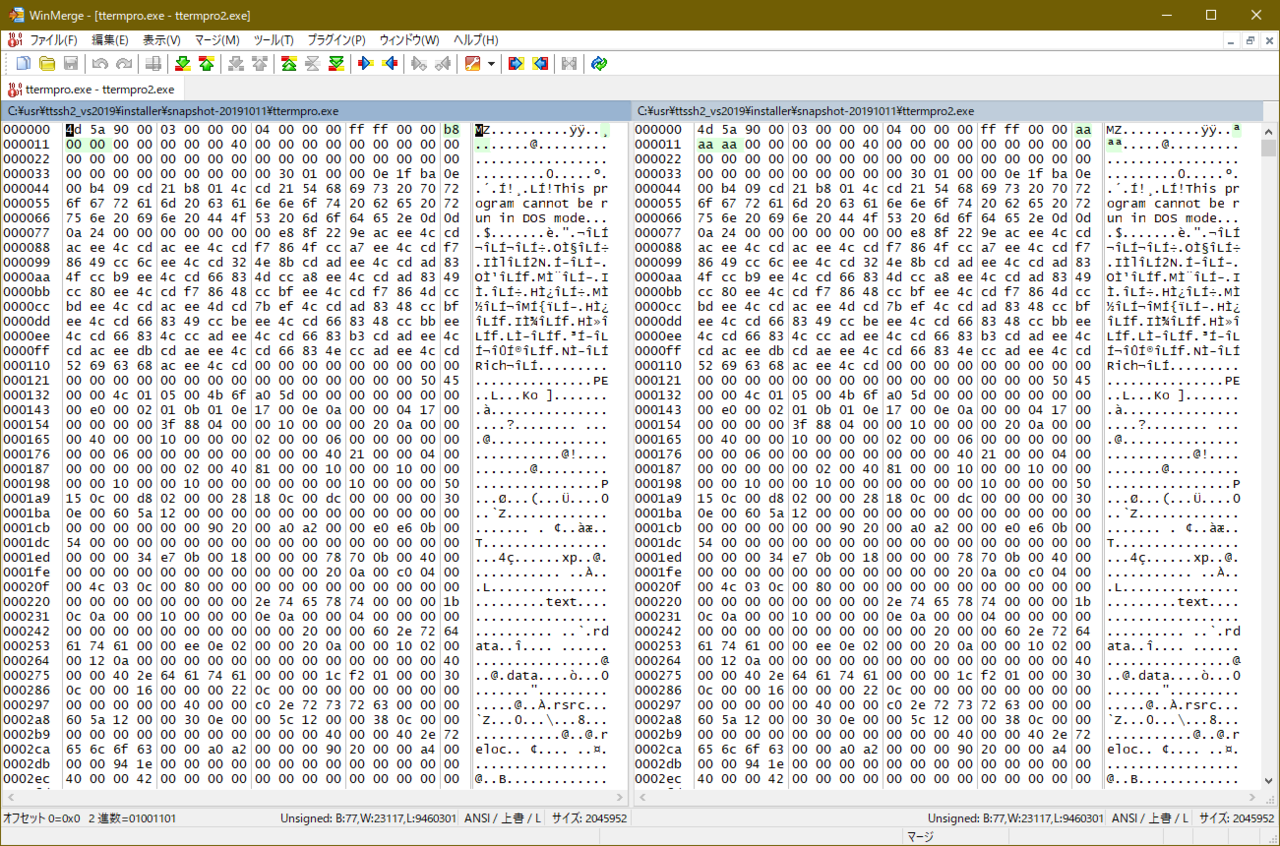
Task: Click the right status ANSI / 上書 / L
Action: point(1151,818)
